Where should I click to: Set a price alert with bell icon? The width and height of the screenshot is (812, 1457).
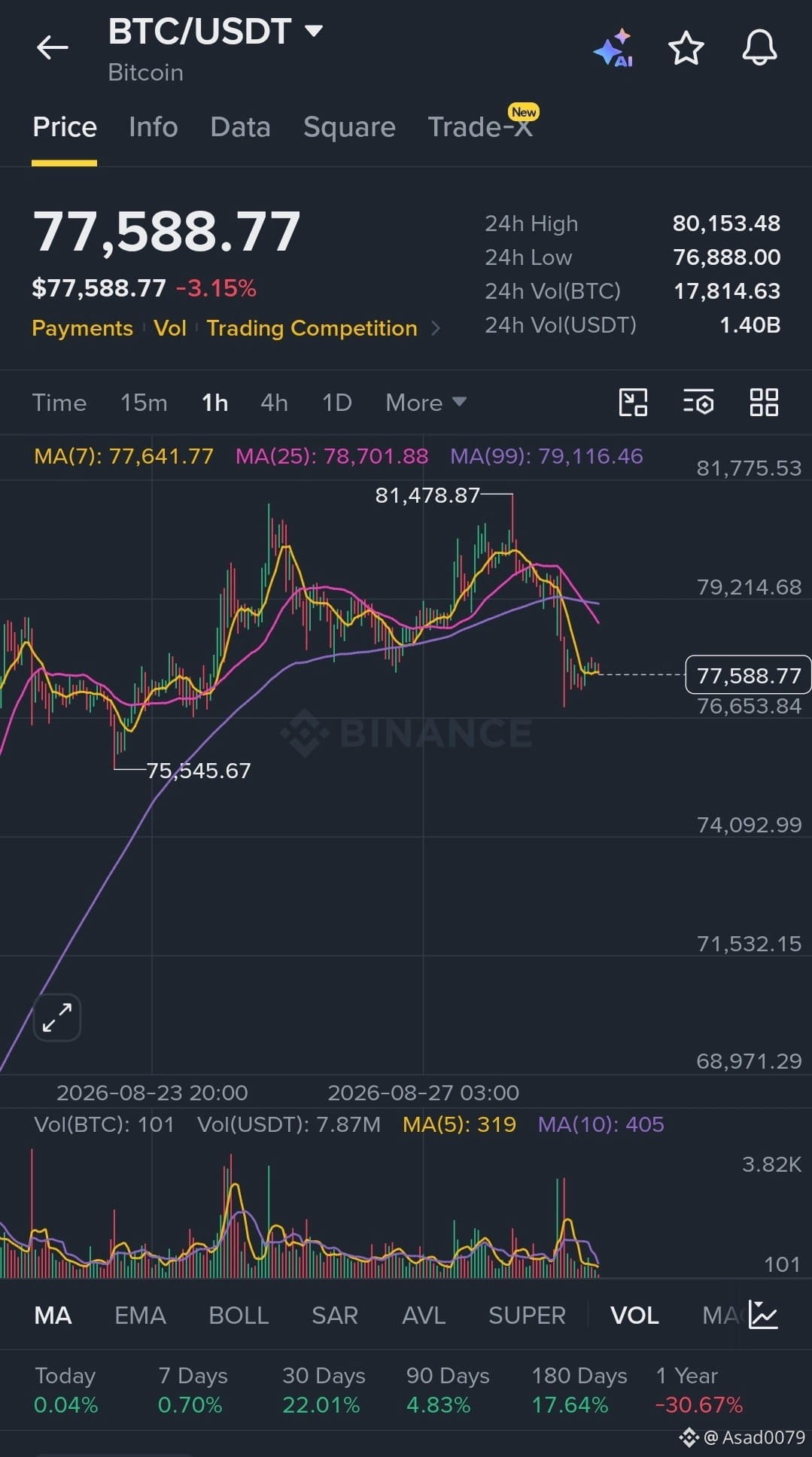(759, 47)
